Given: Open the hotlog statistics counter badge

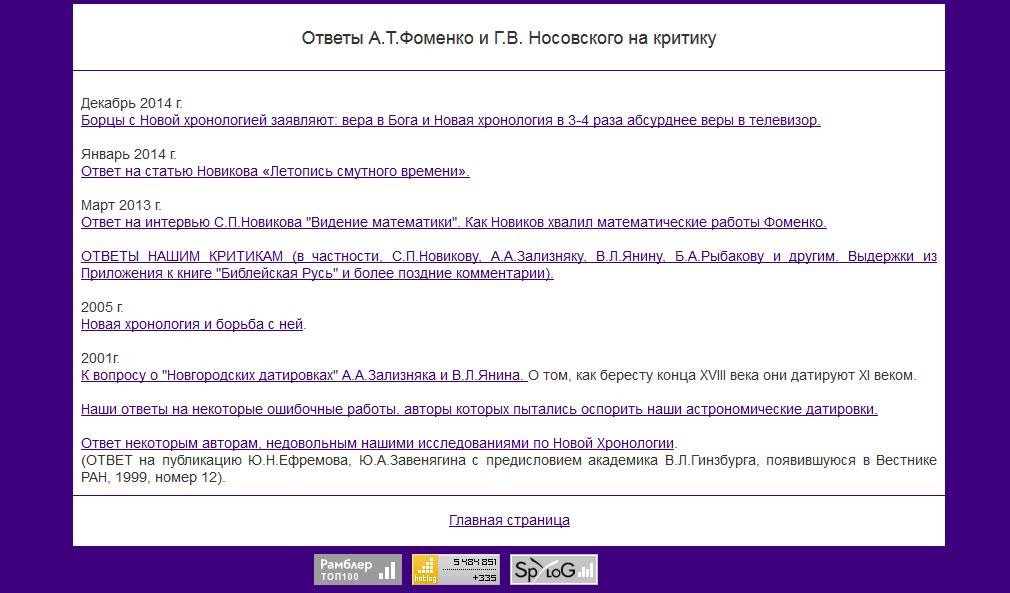Looking at the screenshot, I should coord(456,569).
